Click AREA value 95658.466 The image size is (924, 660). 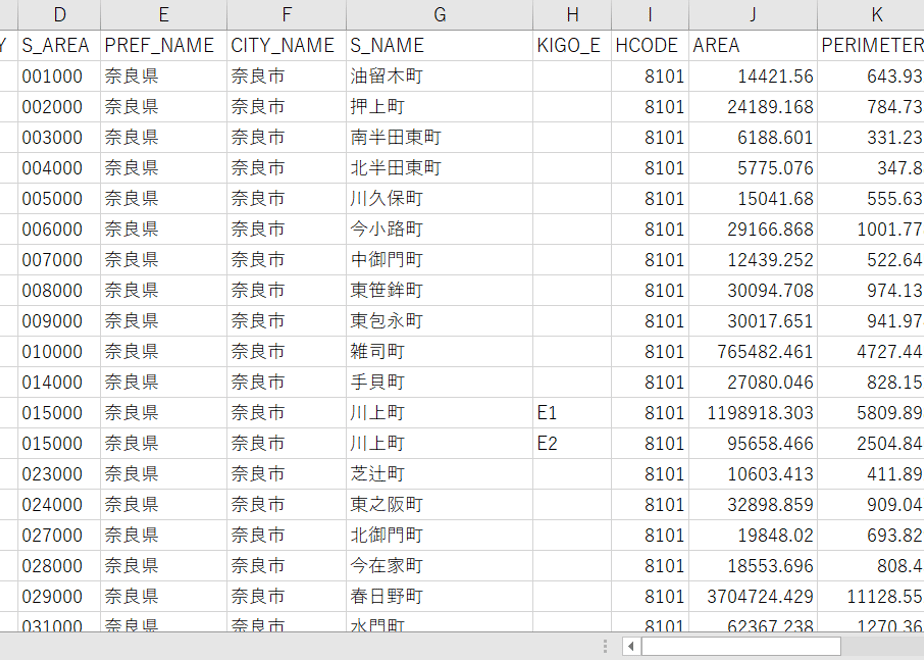point(753,444)
